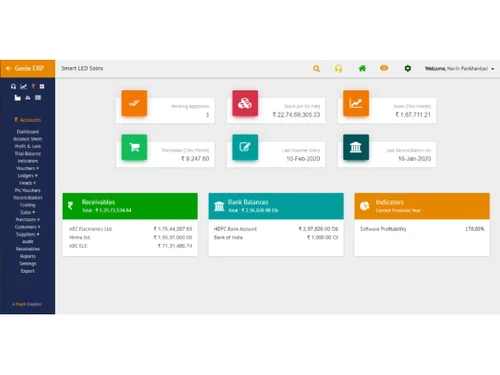500x375 pixels.
Task: Click the line chart icon in sidebar
Action: (23, 87)
